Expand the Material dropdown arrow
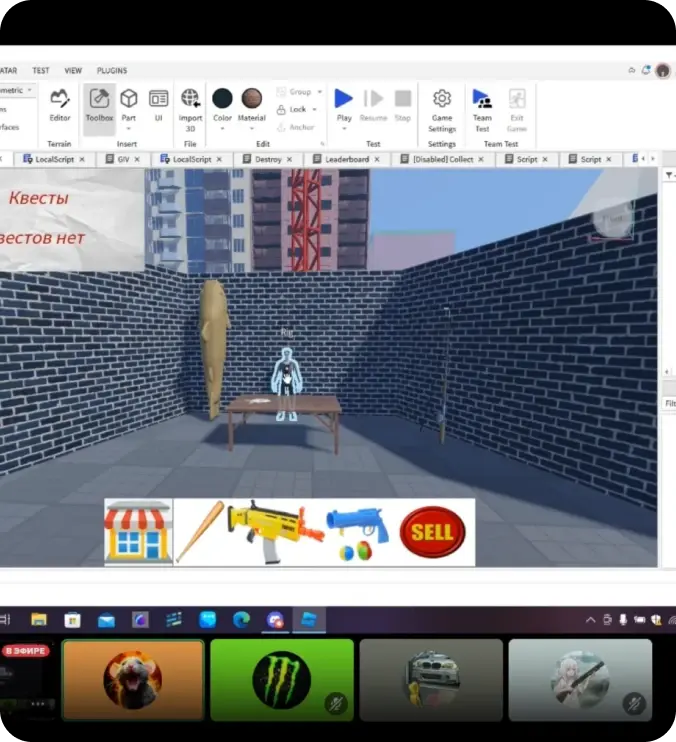676x742 pixels. coord(252,129)
